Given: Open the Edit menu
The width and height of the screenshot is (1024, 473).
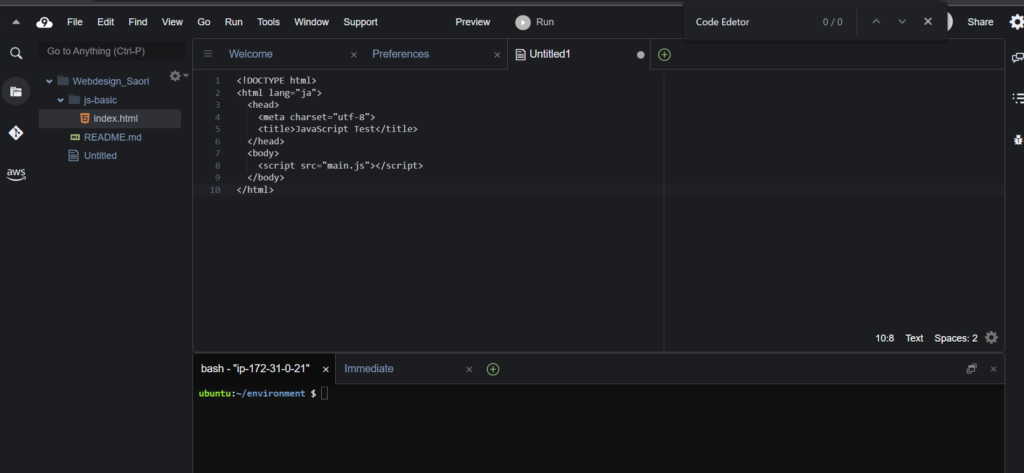Looking at the screenshot, I should coord(106,22).
